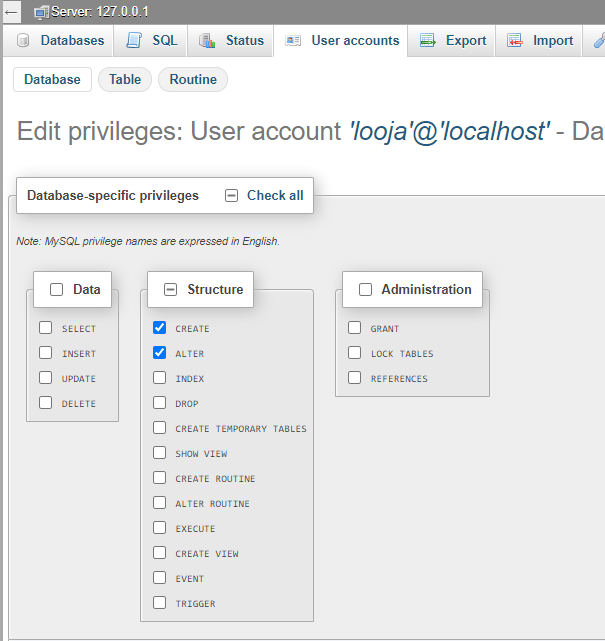
Task: Click the SQL tab icon
Action: click(x=134, y=41)
